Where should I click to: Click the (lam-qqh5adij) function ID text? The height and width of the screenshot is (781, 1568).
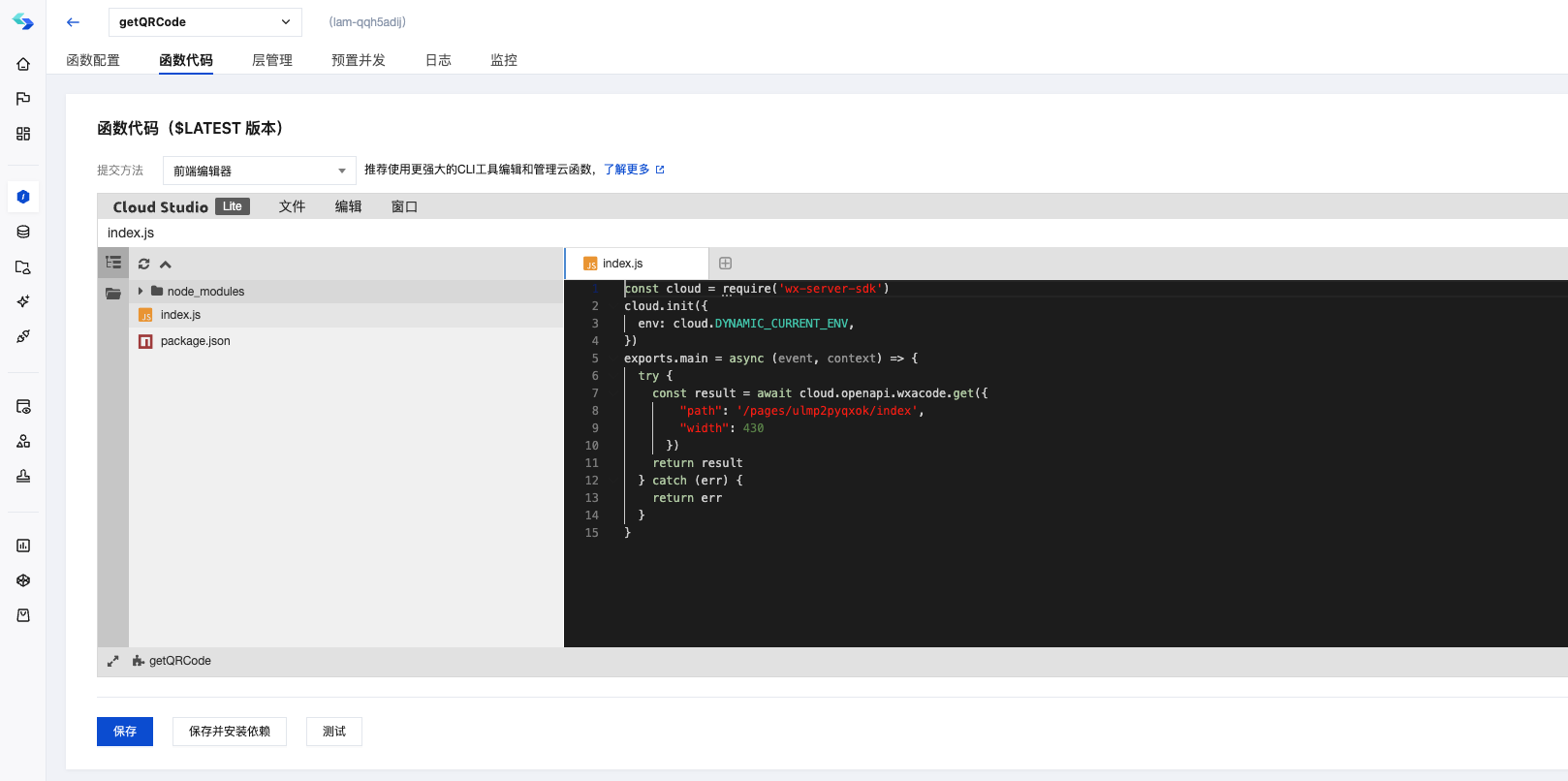click(x=367, y=22)
